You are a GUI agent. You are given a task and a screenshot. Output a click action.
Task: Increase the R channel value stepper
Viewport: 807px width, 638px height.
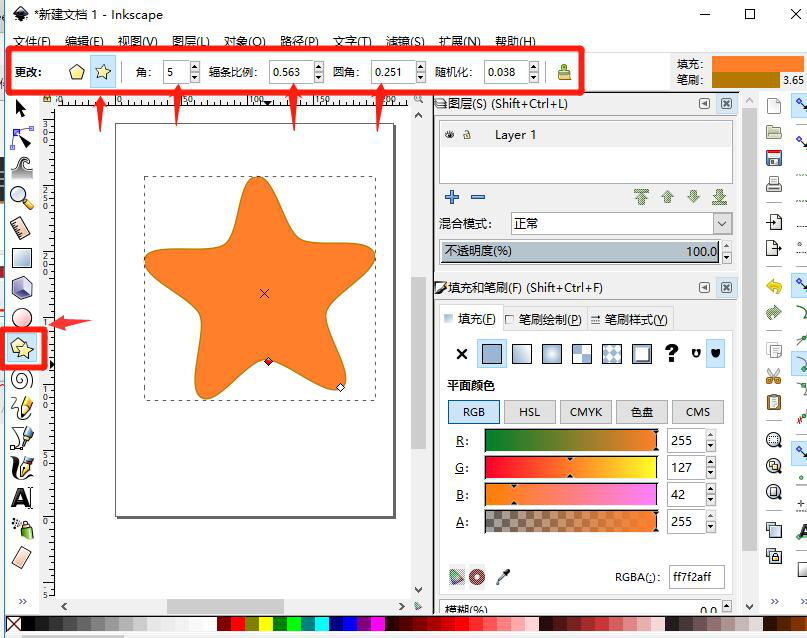[x=711, y=435]
